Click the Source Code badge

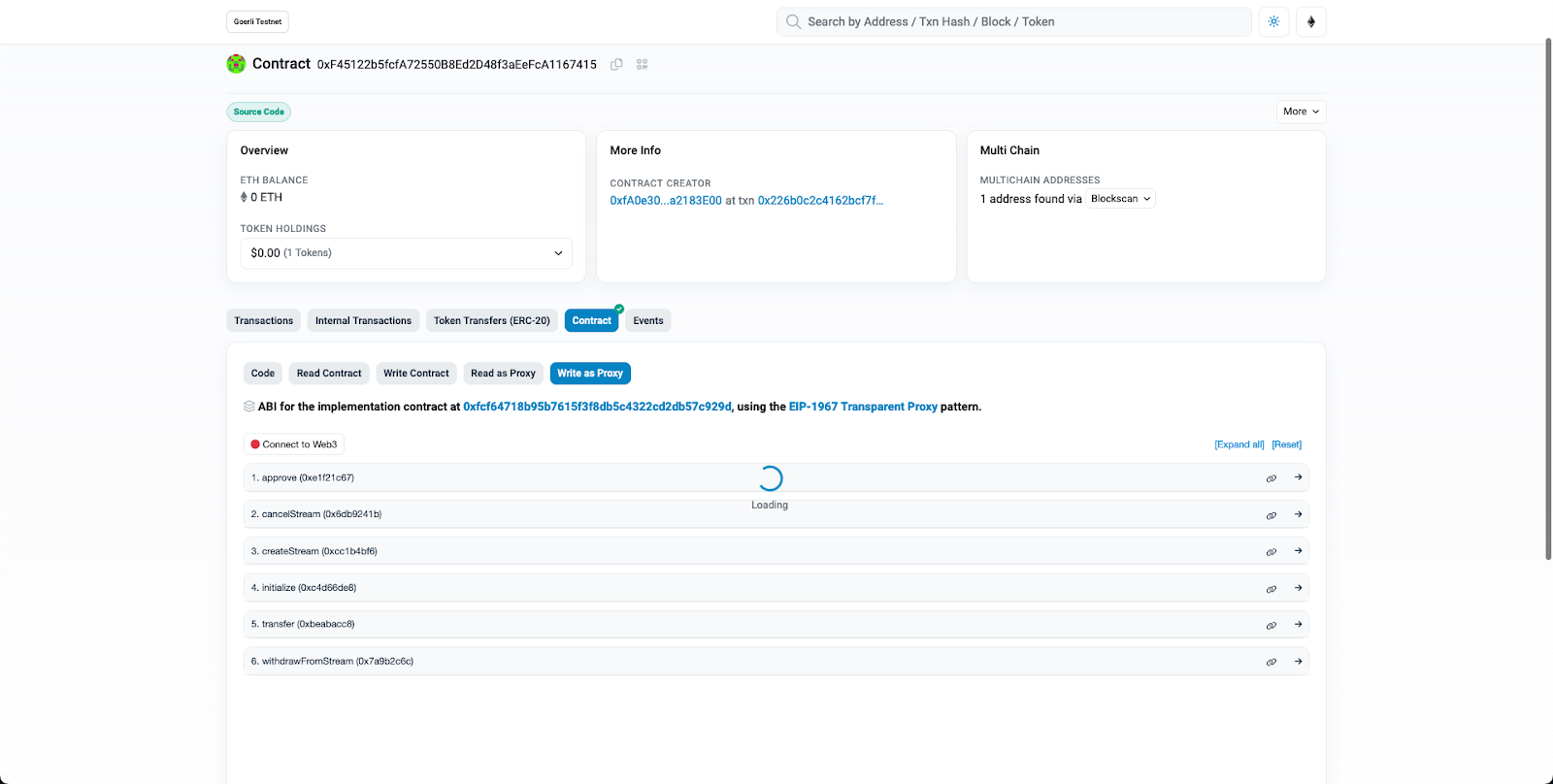[x=259, y=112]
